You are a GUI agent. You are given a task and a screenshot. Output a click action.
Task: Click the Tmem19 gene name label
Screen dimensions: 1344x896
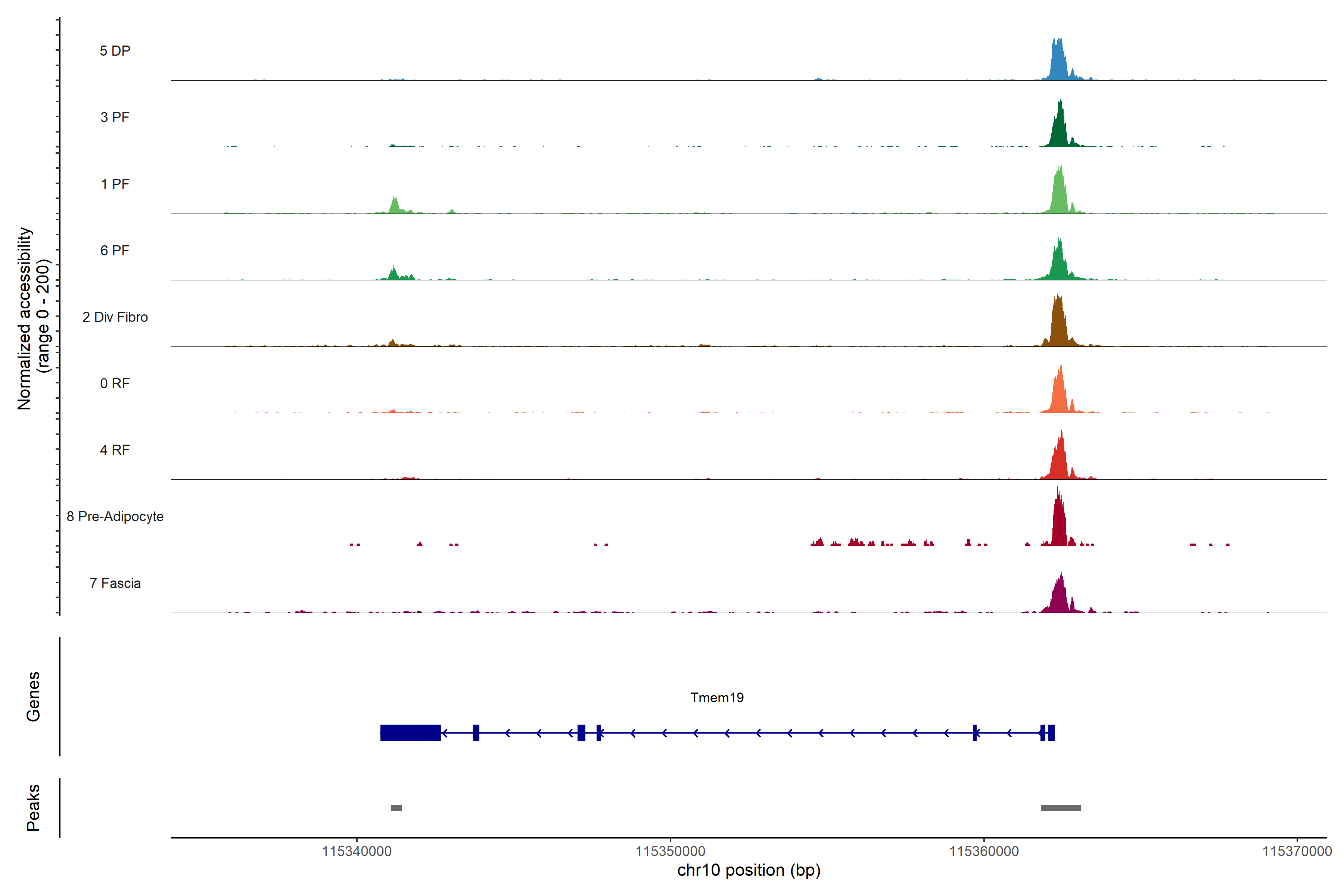point(716,697)
